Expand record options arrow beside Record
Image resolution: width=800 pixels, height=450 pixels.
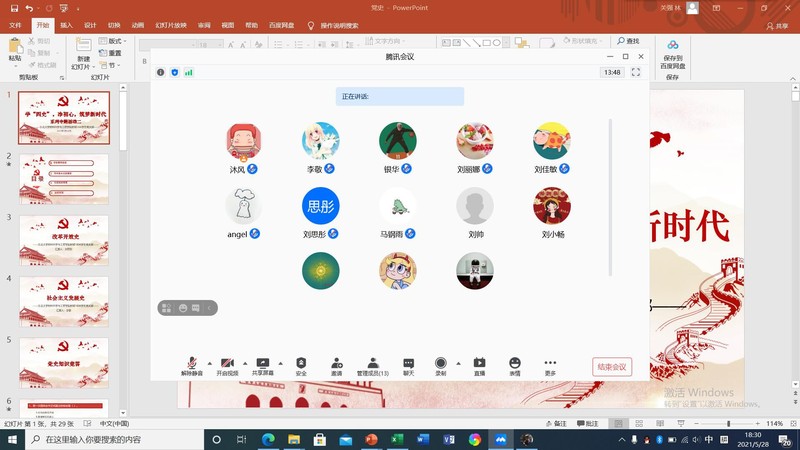click(458, 363)
